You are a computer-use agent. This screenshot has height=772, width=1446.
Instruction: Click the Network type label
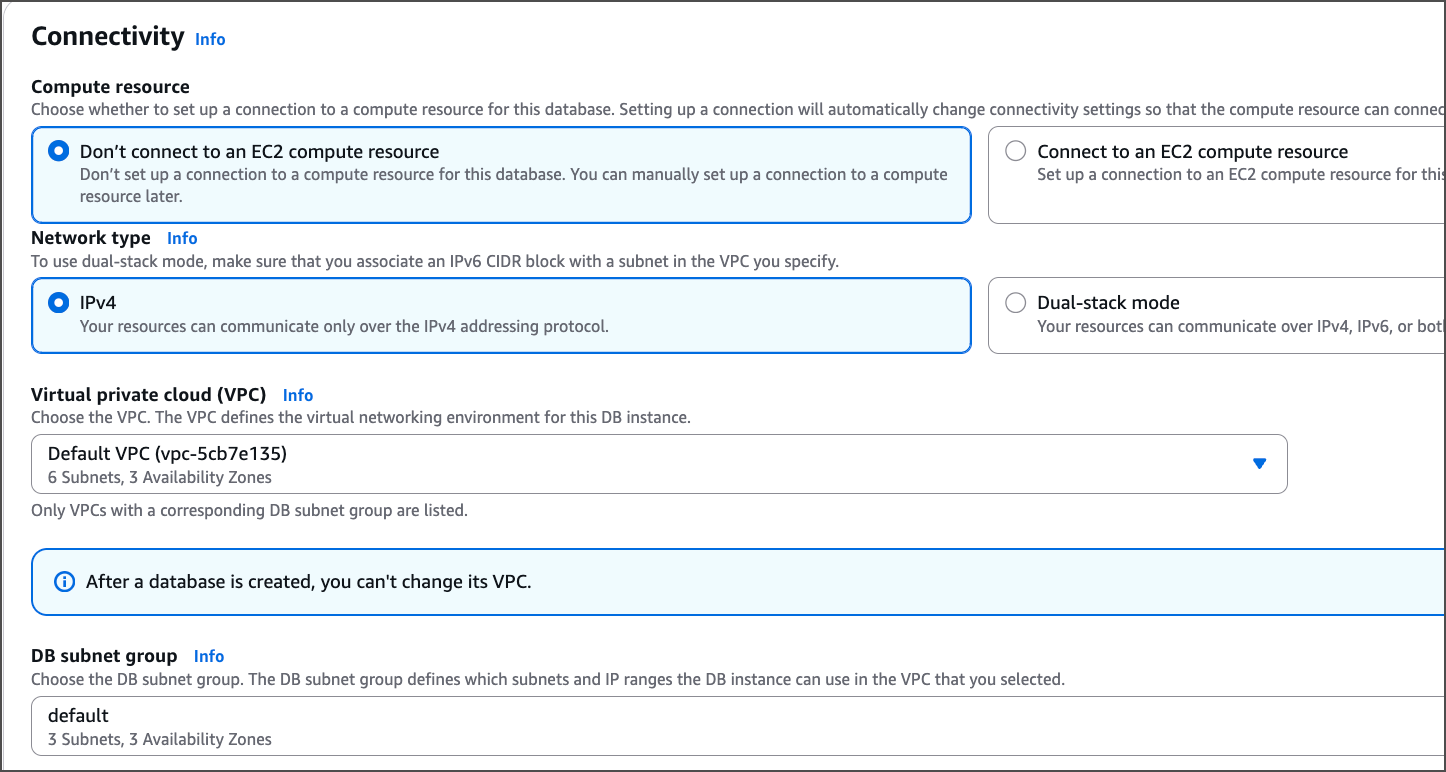[91, 238]
